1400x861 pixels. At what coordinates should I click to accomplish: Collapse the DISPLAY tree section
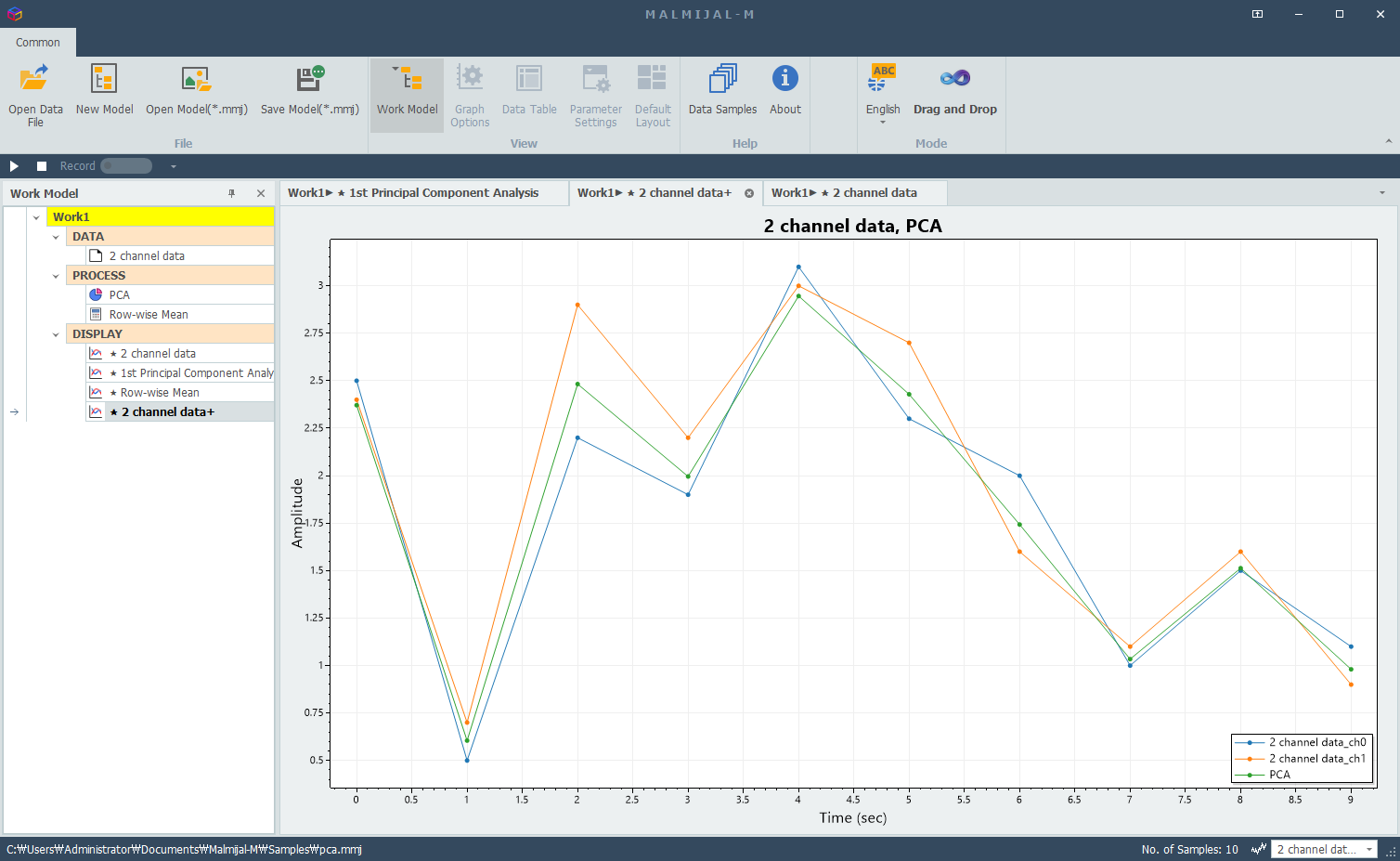[x=56, y=334]
